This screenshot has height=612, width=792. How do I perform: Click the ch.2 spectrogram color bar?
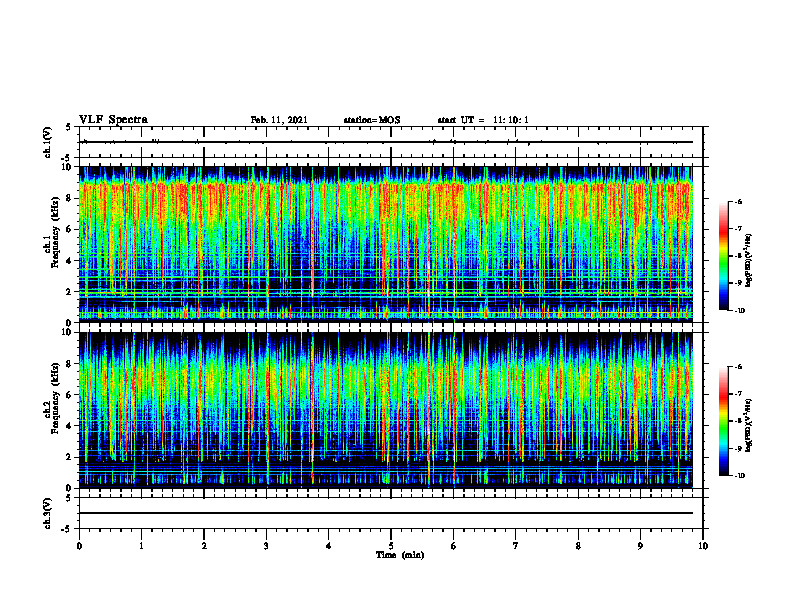point(723,421)
